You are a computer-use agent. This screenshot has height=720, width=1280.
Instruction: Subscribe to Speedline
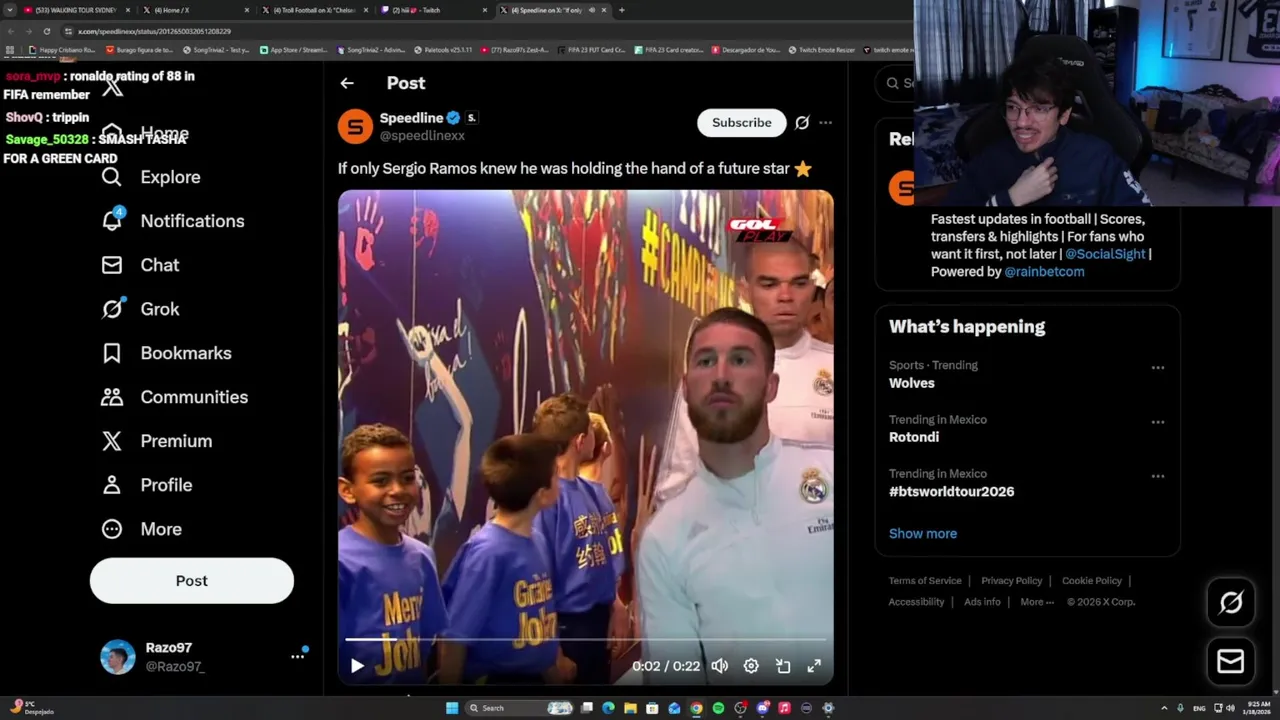point(742,123)
